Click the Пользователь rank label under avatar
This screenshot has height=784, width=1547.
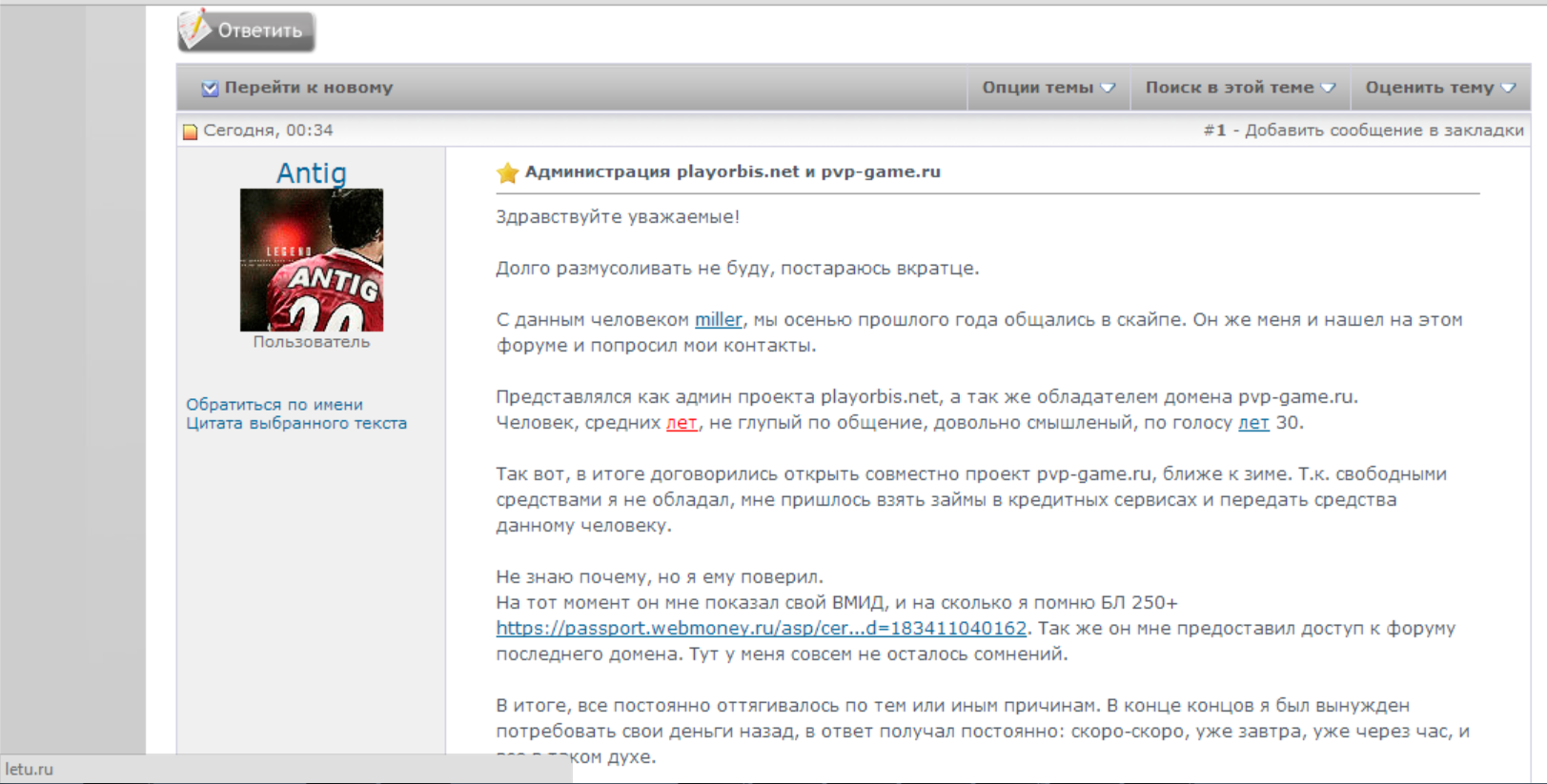312,342
